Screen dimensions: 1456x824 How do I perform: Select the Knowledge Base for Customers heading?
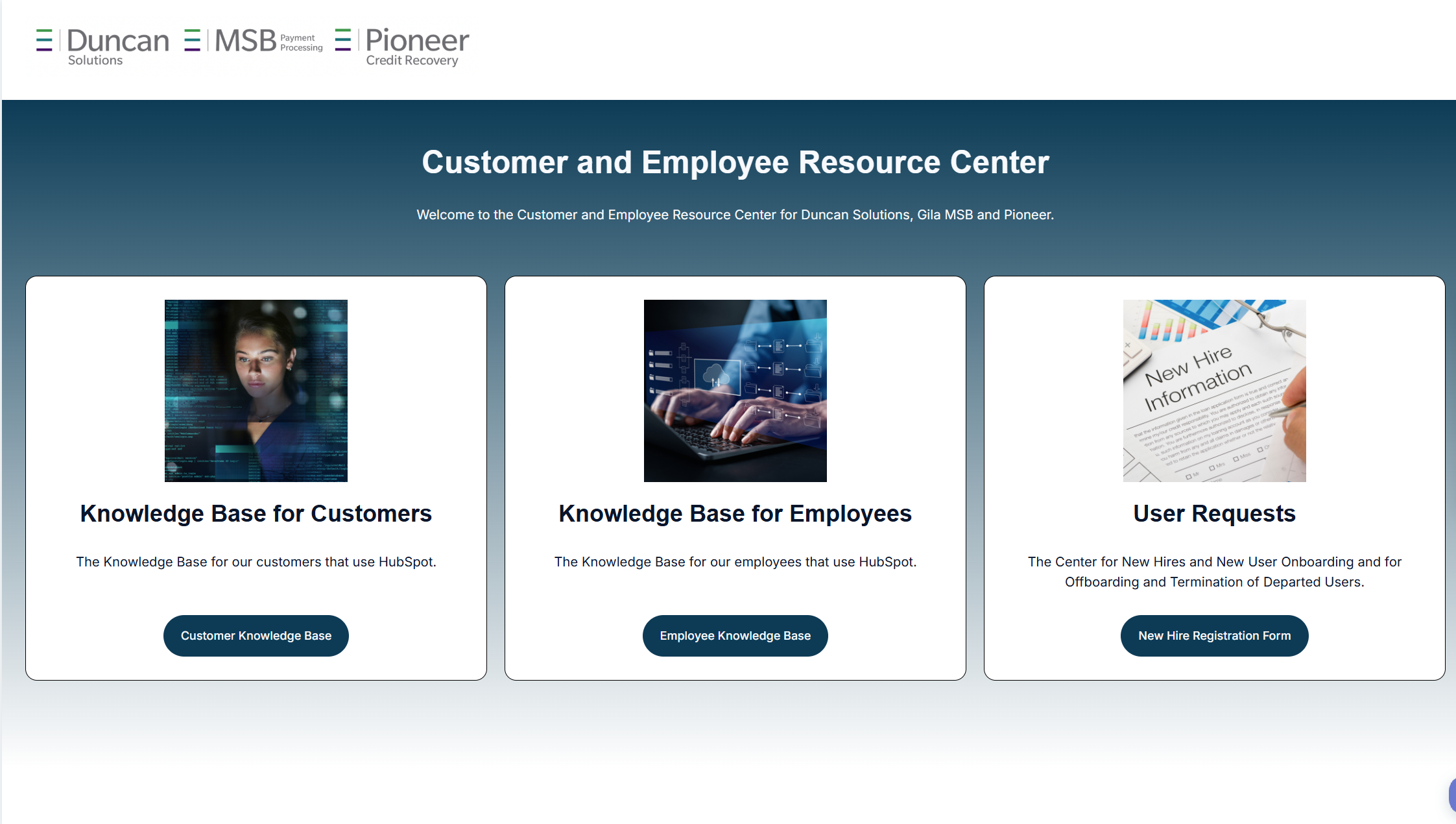pyautogui.click(x=256, y=513)
